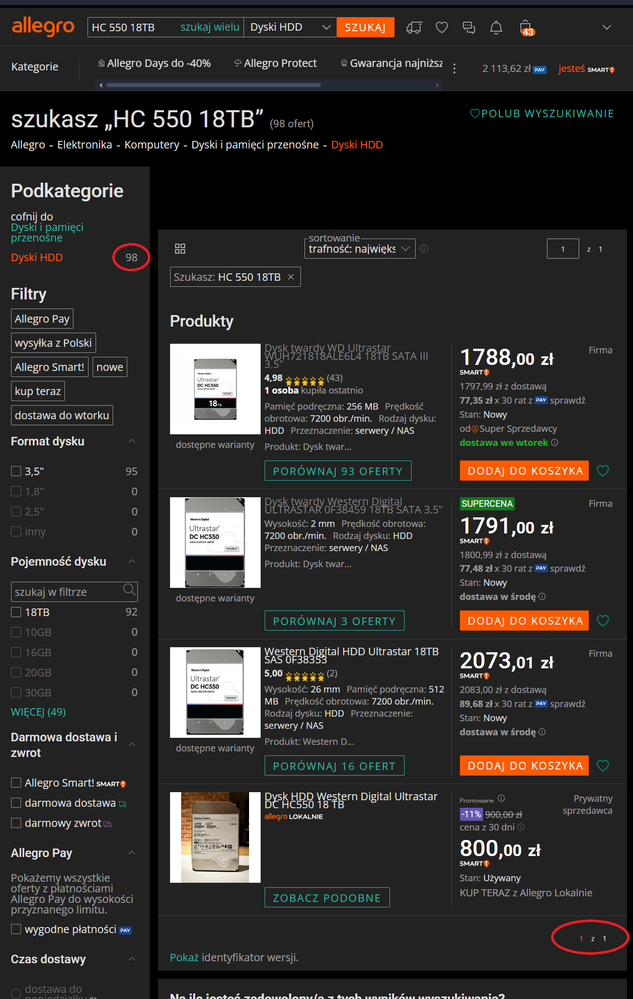Click 'PORÓWNAJ 3 OFERTY' button
The image size is (633, 999).
334,621
